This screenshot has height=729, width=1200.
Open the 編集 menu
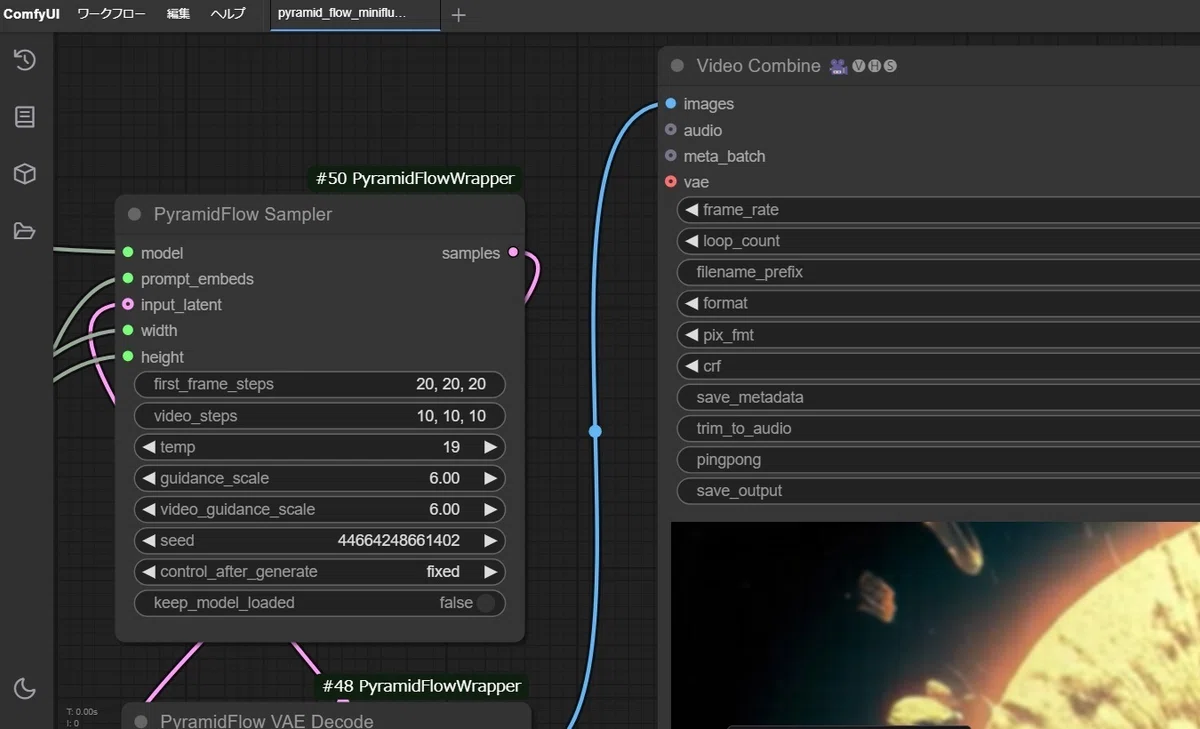178,14
